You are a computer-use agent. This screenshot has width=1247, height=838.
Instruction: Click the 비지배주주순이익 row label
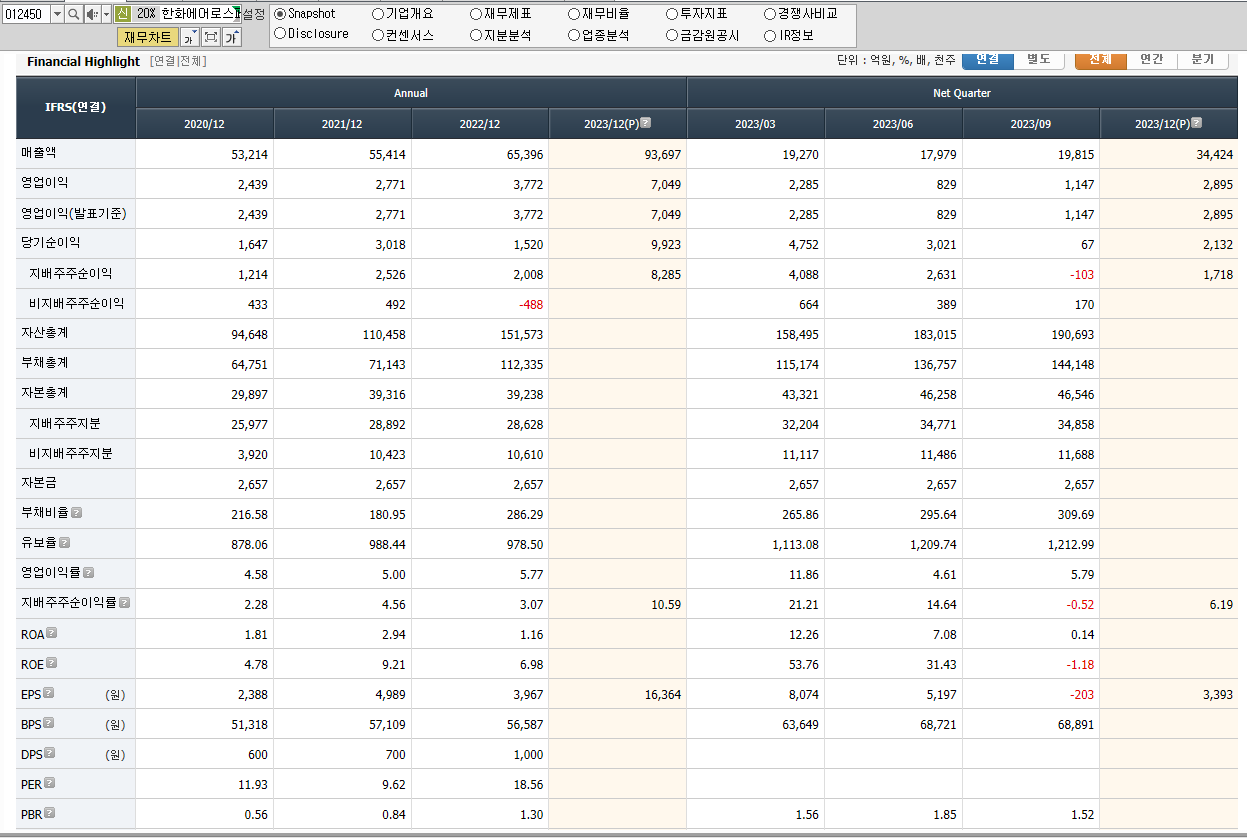(x=76, y=303)
